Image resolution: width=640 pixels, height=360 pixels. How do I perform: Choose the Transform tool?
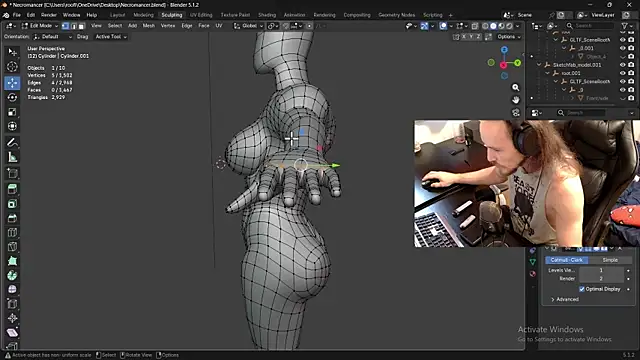[12, 126]
